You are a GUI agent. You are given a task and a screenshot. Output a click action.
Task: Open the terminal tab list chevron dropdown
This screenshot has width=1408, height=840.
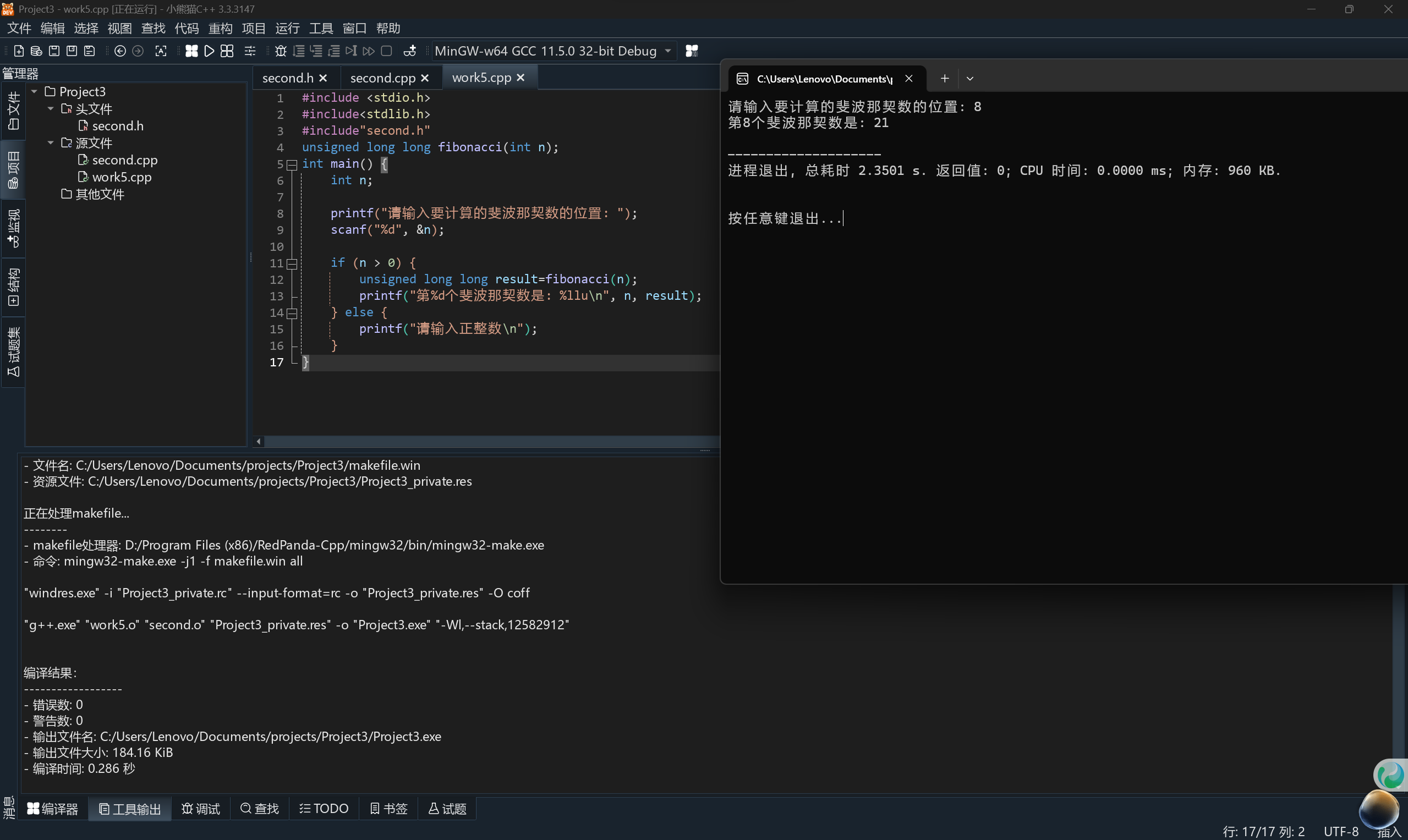tap(970, 79)
